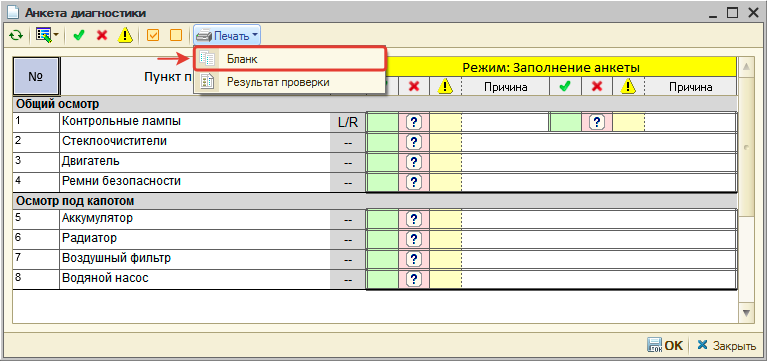
Task: Click the scrollbar down arrow
Action: 746,313
